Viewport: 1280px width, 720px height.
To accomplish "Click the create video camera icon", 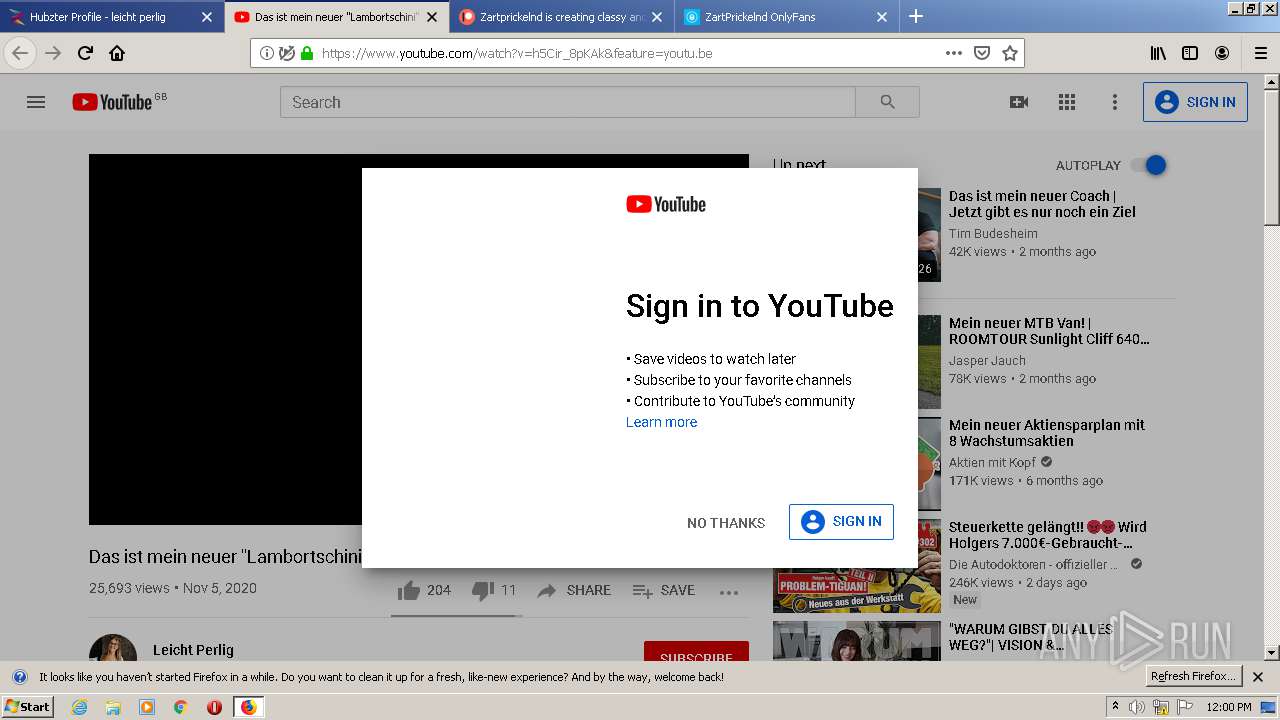I will [x=1019, y=102].
